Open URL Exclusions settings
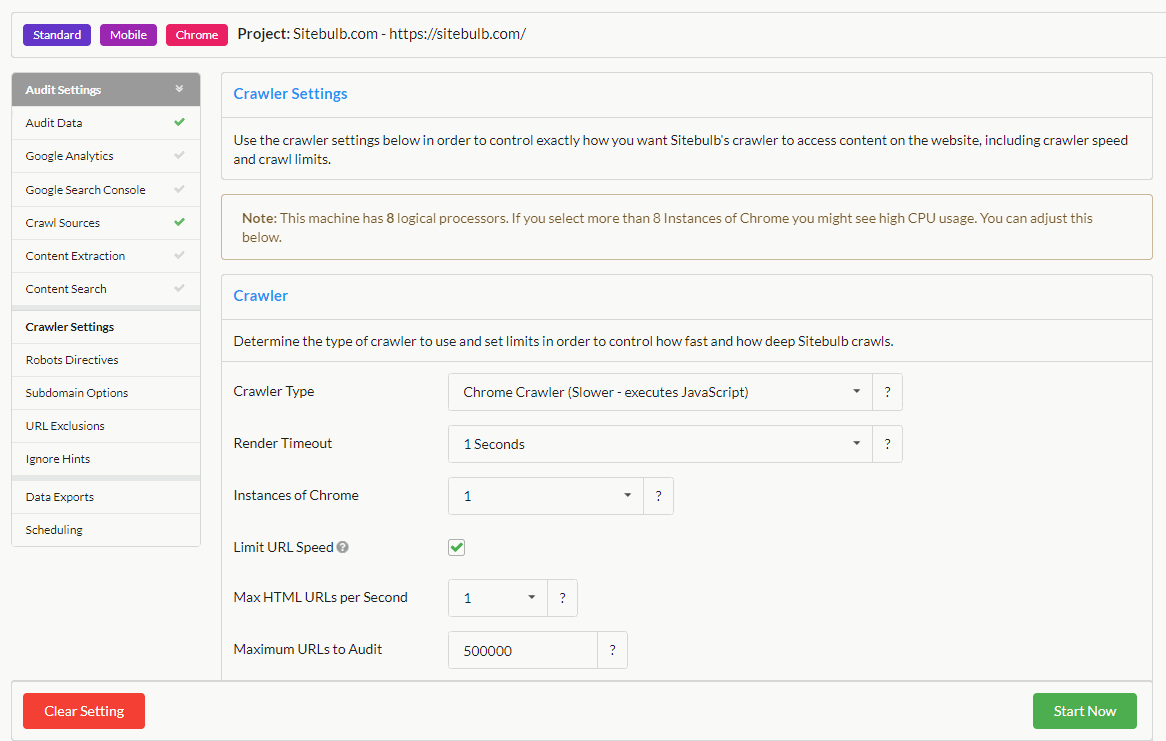The width and height of the screenshot is (1166, 741). point(106,426)
